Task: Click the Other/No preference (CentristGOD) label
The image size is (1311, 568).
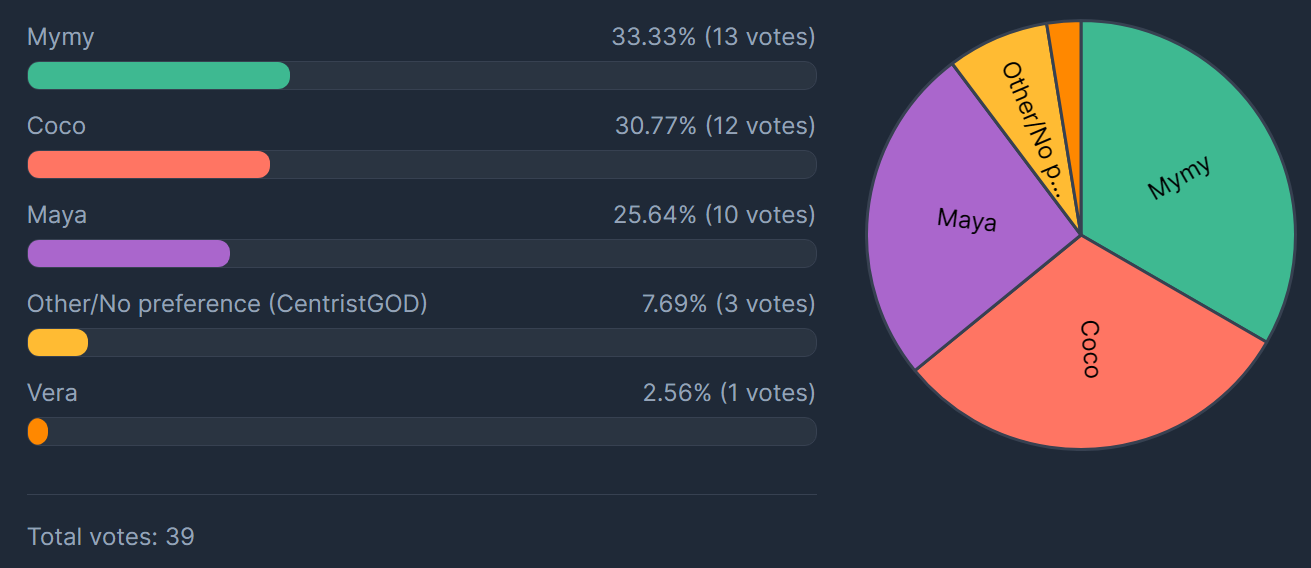Action: [227, 305]
